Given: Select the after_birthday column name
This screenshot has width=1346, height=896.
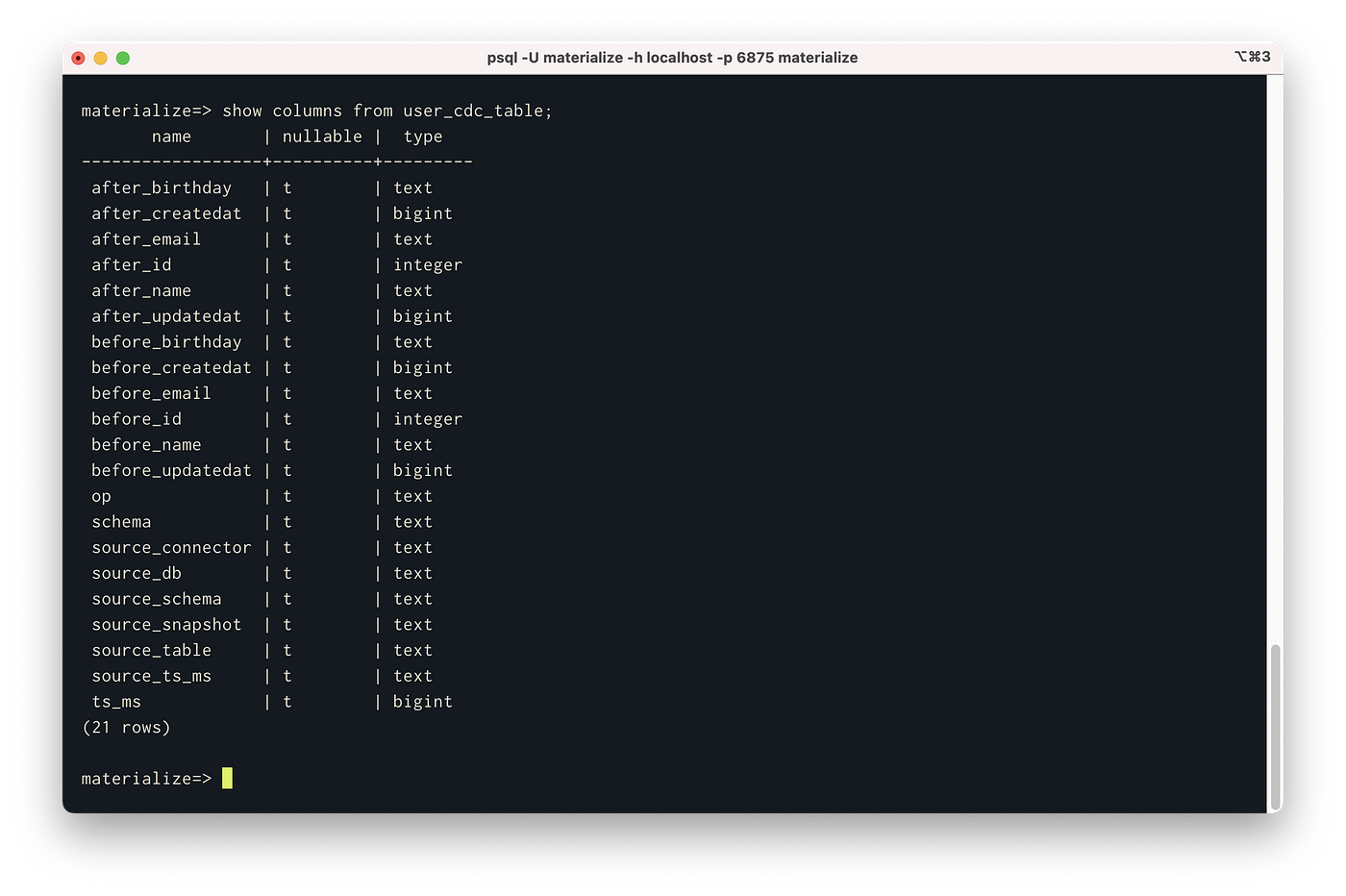Looking at the screenshot, I should [x=162, y=187].
